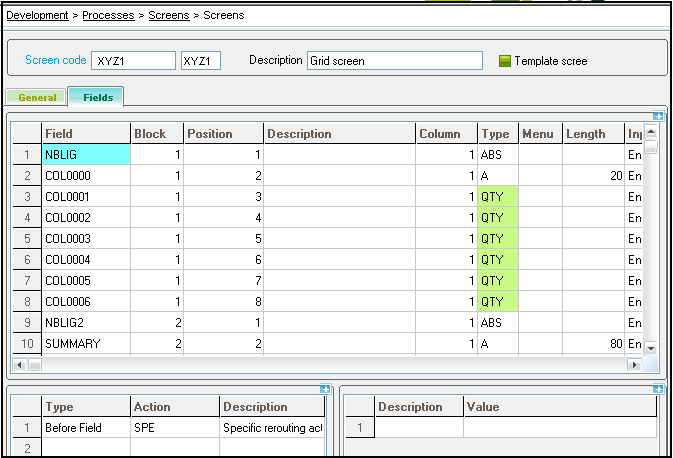Image resolution: width=673 pixels, height=458 pixels.
Task: Select the COL0003 field cell
Action: 86,239
